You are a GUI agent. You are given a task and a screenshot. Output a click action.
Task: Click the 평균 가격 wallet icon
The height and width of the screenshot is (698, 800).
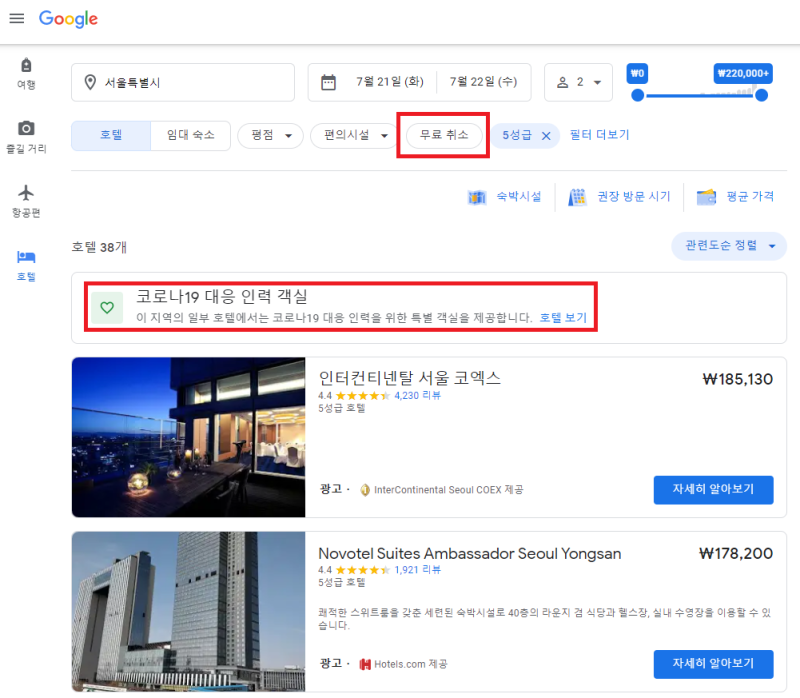tap(707, 197)
